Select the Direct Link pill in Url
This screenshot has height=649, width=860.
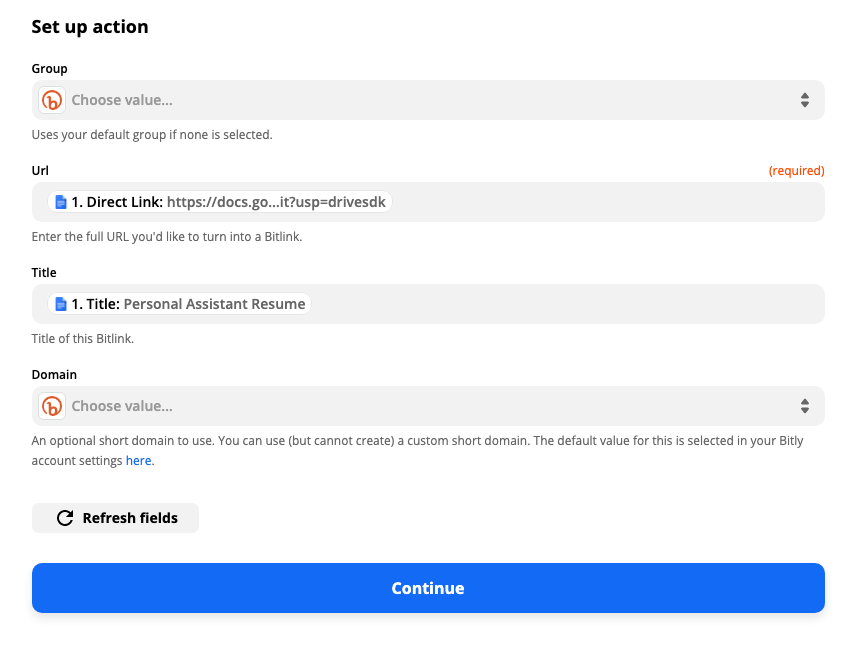point(220,202)
